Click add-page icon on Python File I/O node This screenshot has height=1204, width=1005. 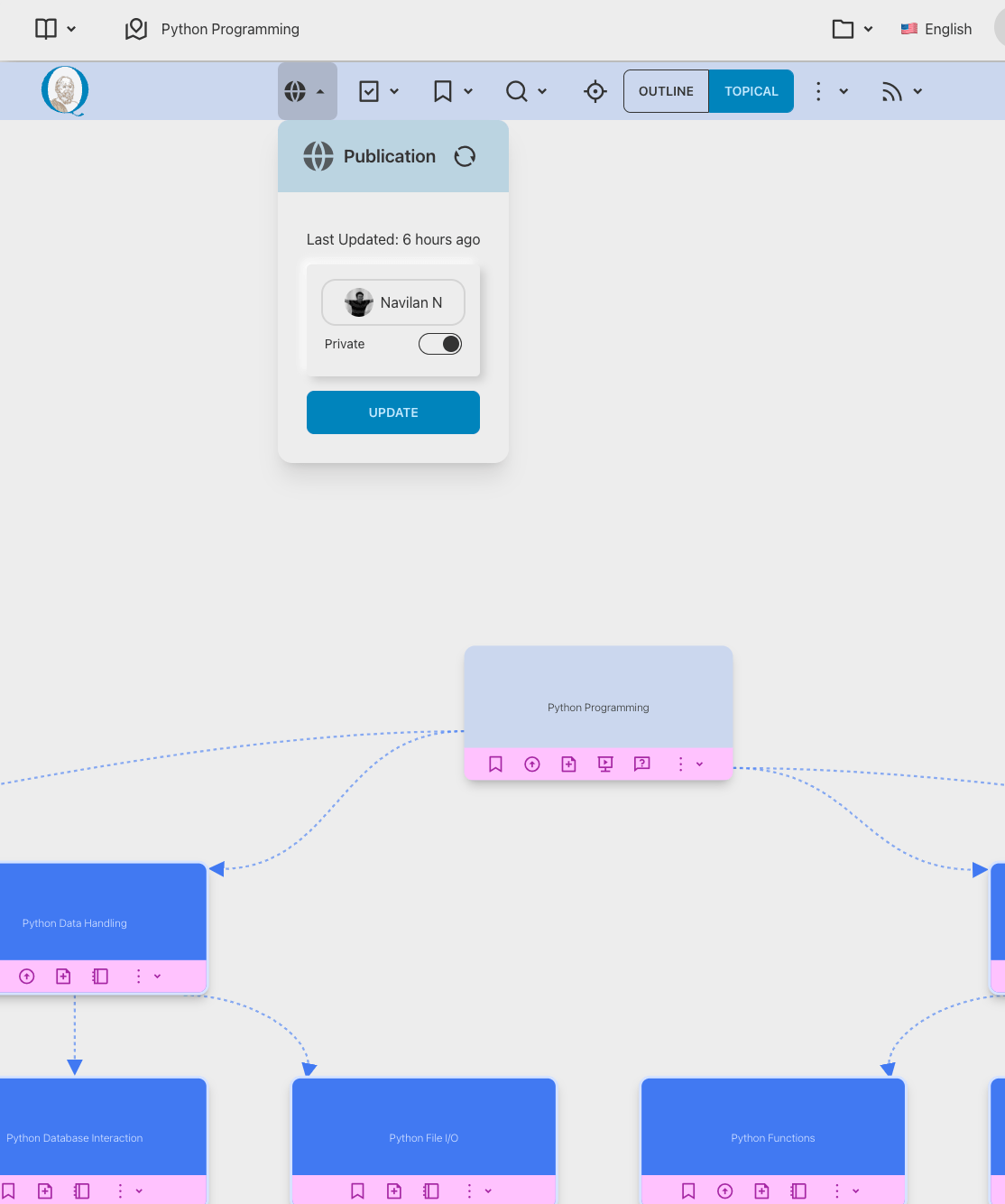pos(394,1191)
